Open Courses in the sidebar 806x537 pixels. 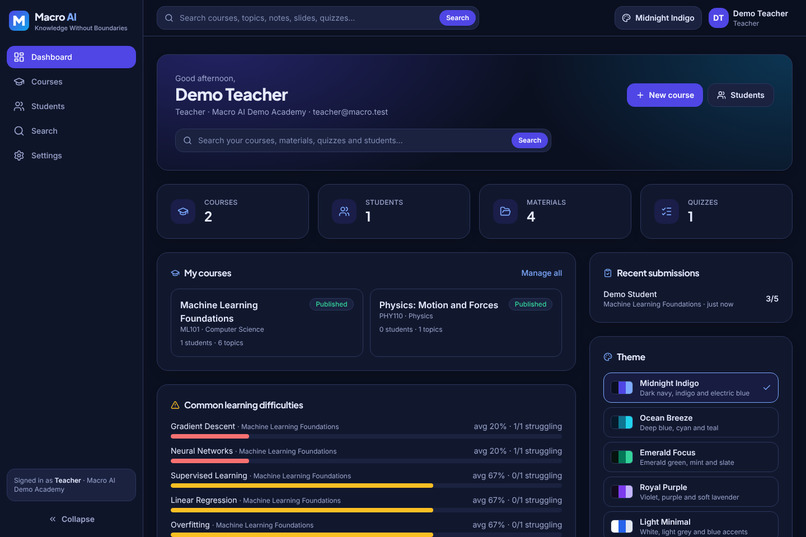tap(71, 82)
